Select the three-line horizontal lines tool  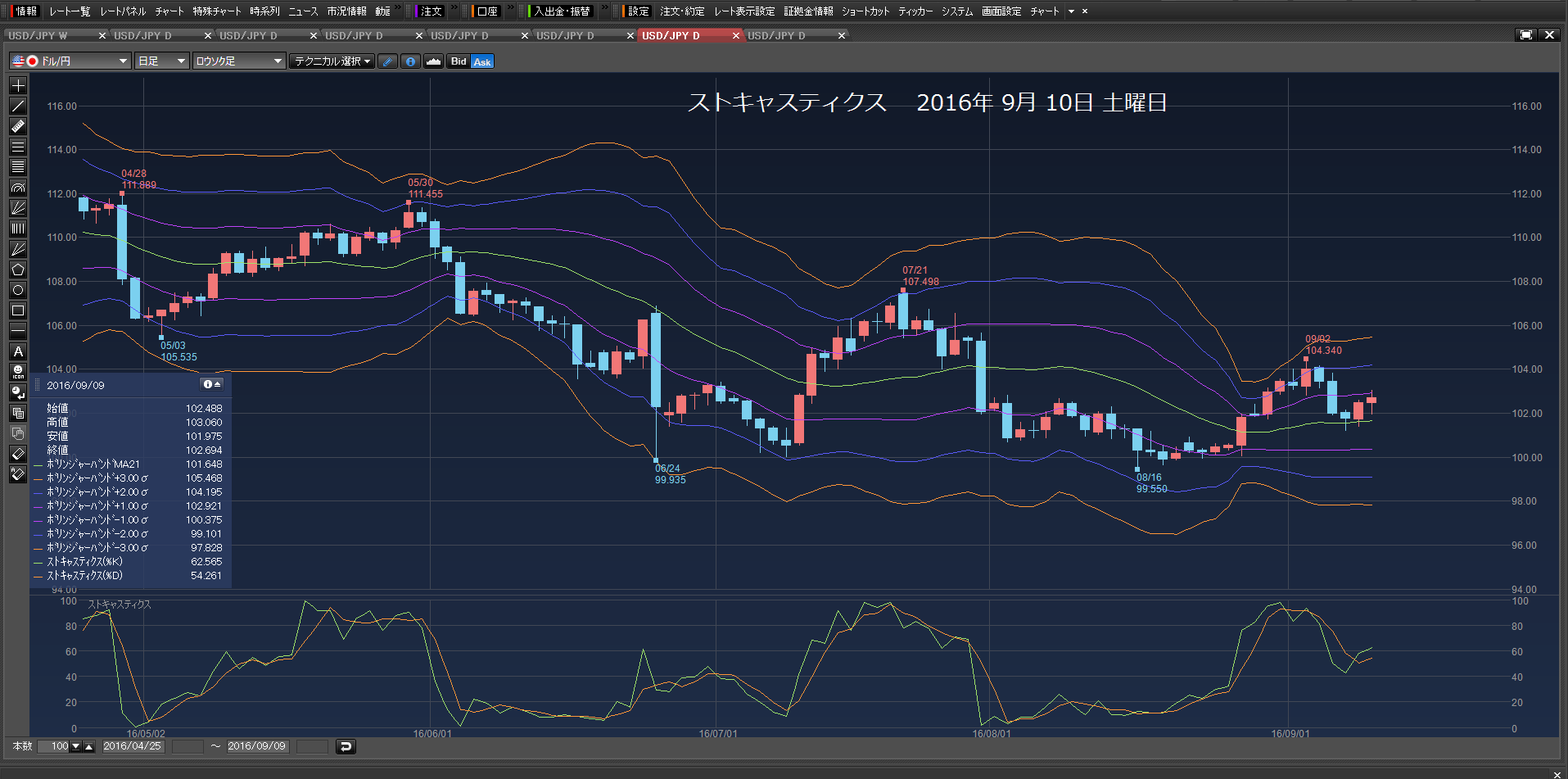point(18,147)
